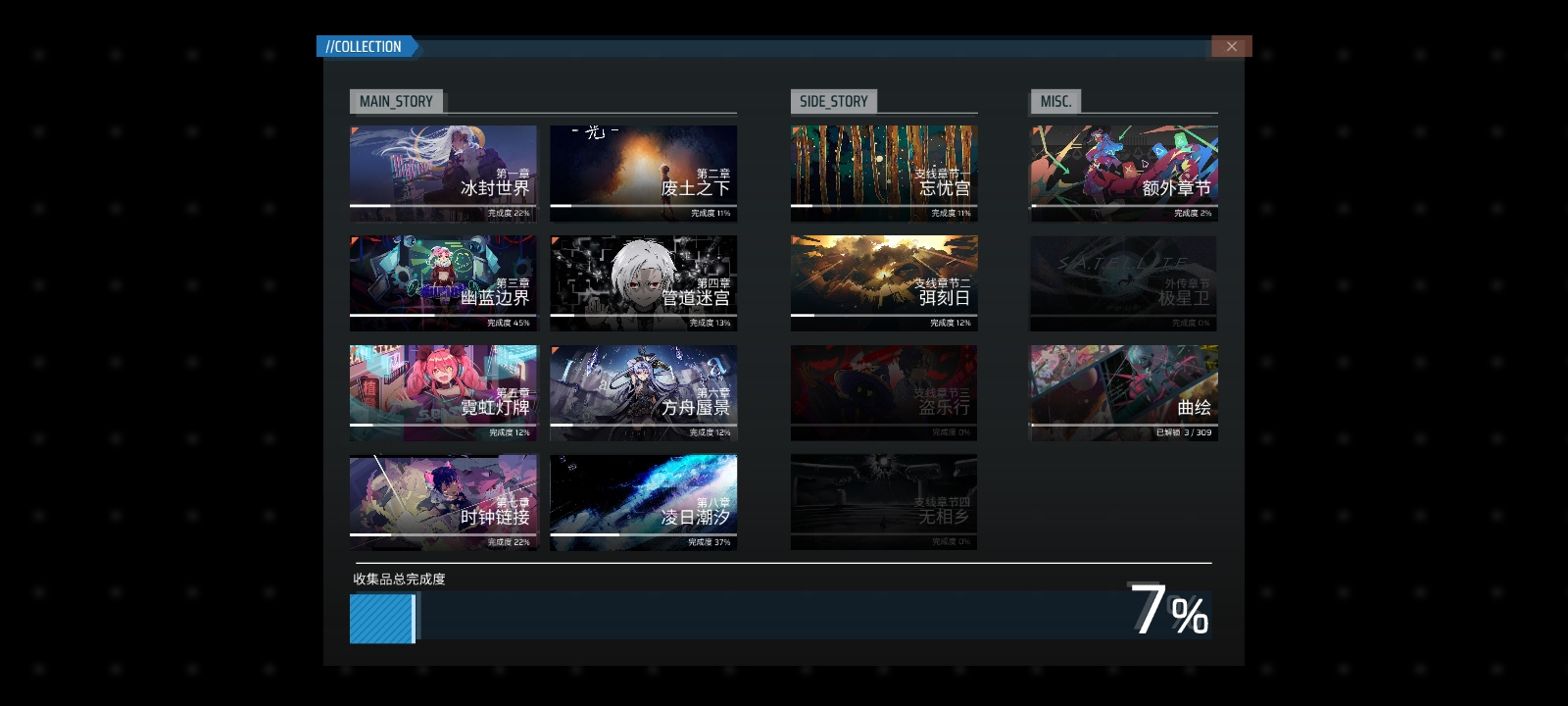Select the locked side story 无相乡
This screenshot has height=706, width=1568.
click(884, 502)
